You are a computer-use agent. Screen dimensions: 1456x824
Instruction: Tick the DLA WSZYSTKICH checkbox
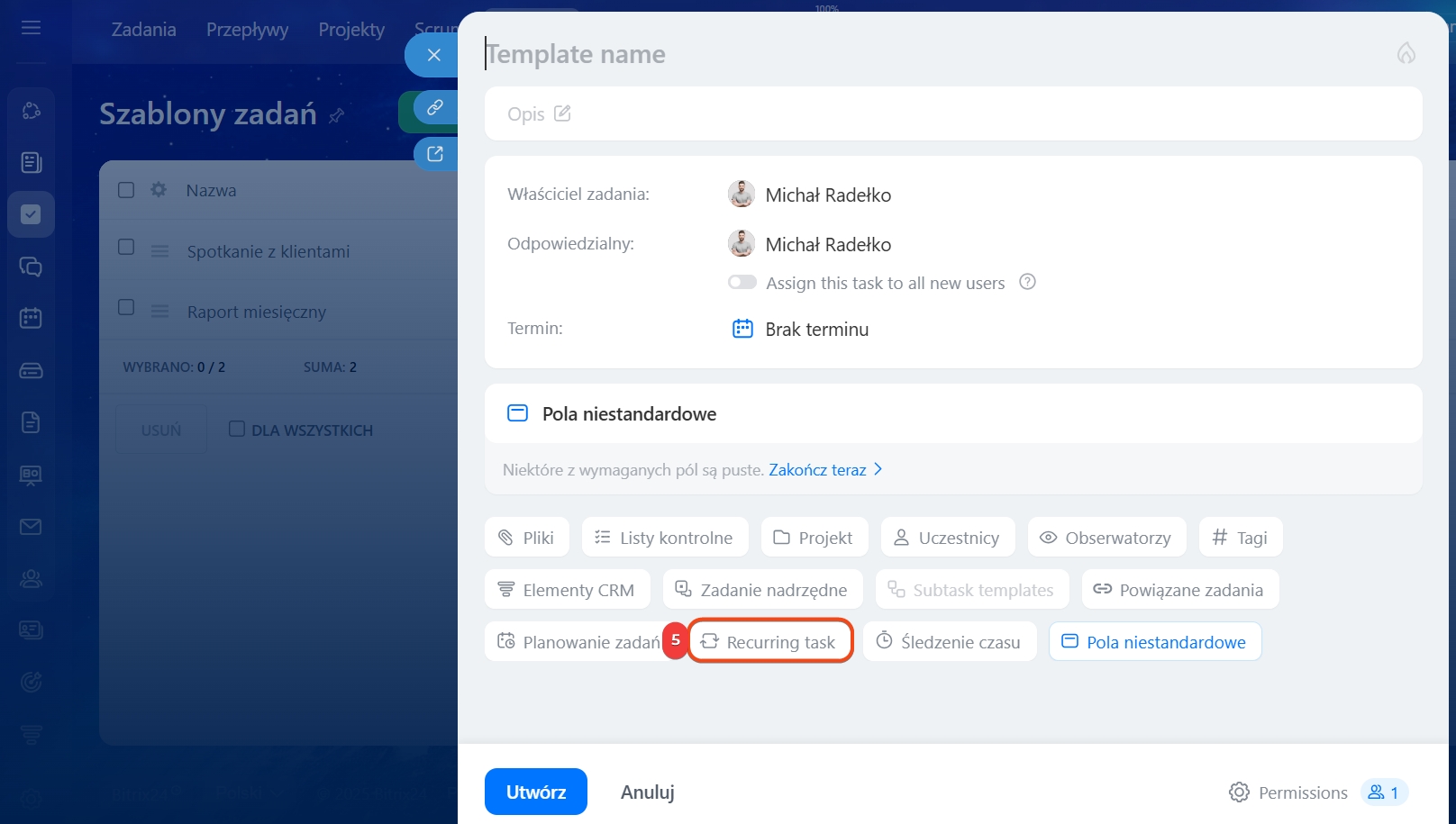(237, 429)
